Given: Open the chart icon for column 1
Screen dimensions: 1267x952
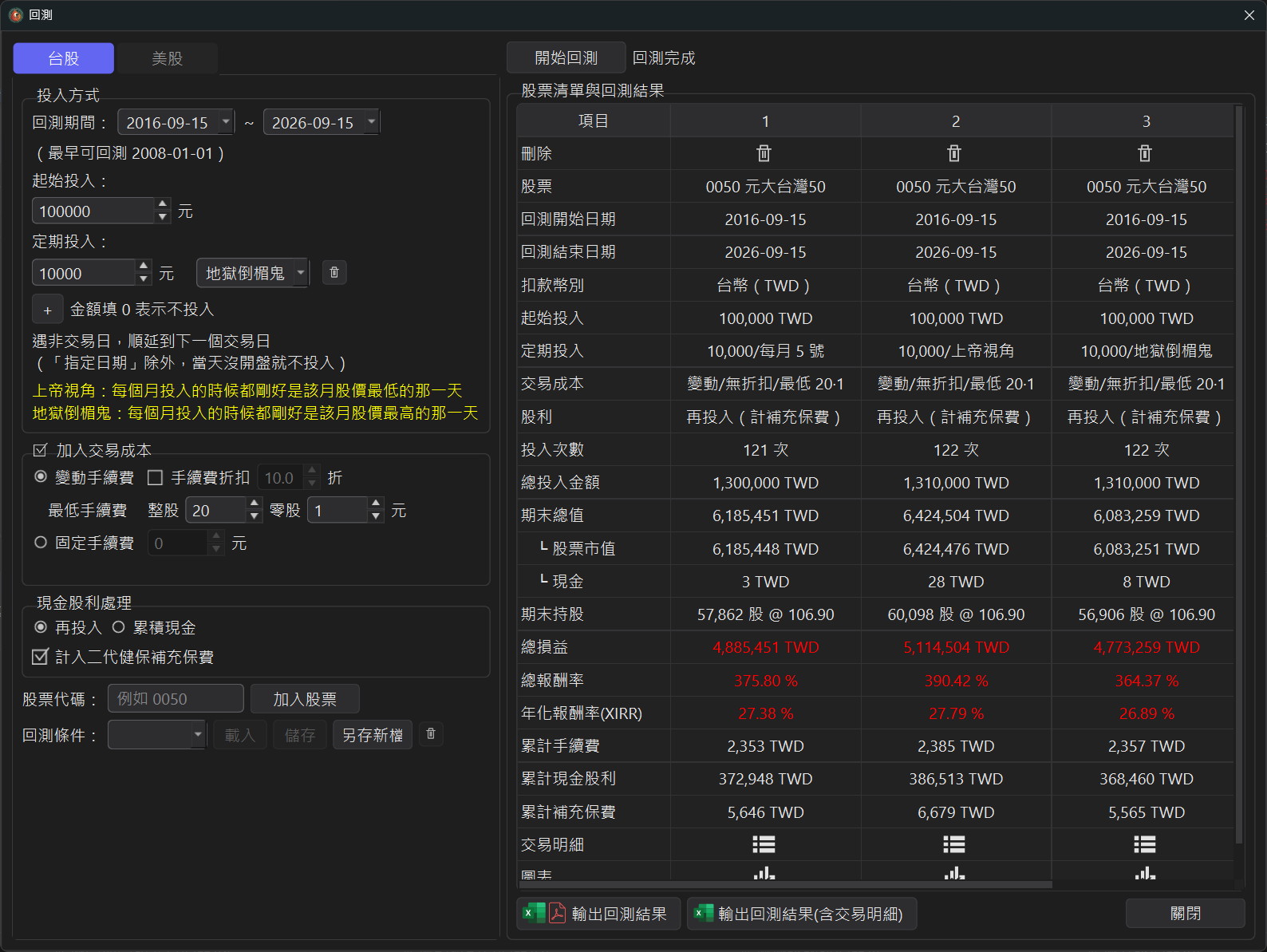Looking at the screenshot, I should click(x=764, y=873).
